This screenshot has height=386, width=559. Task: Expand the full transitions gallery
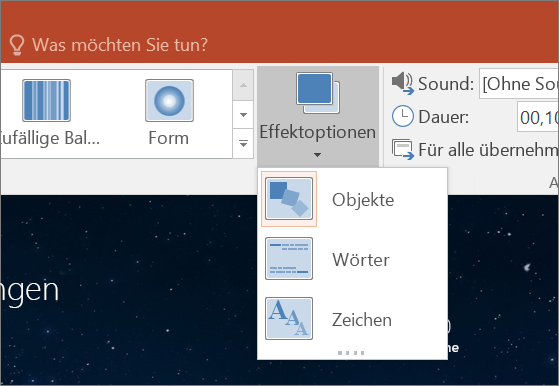point(243,144)
